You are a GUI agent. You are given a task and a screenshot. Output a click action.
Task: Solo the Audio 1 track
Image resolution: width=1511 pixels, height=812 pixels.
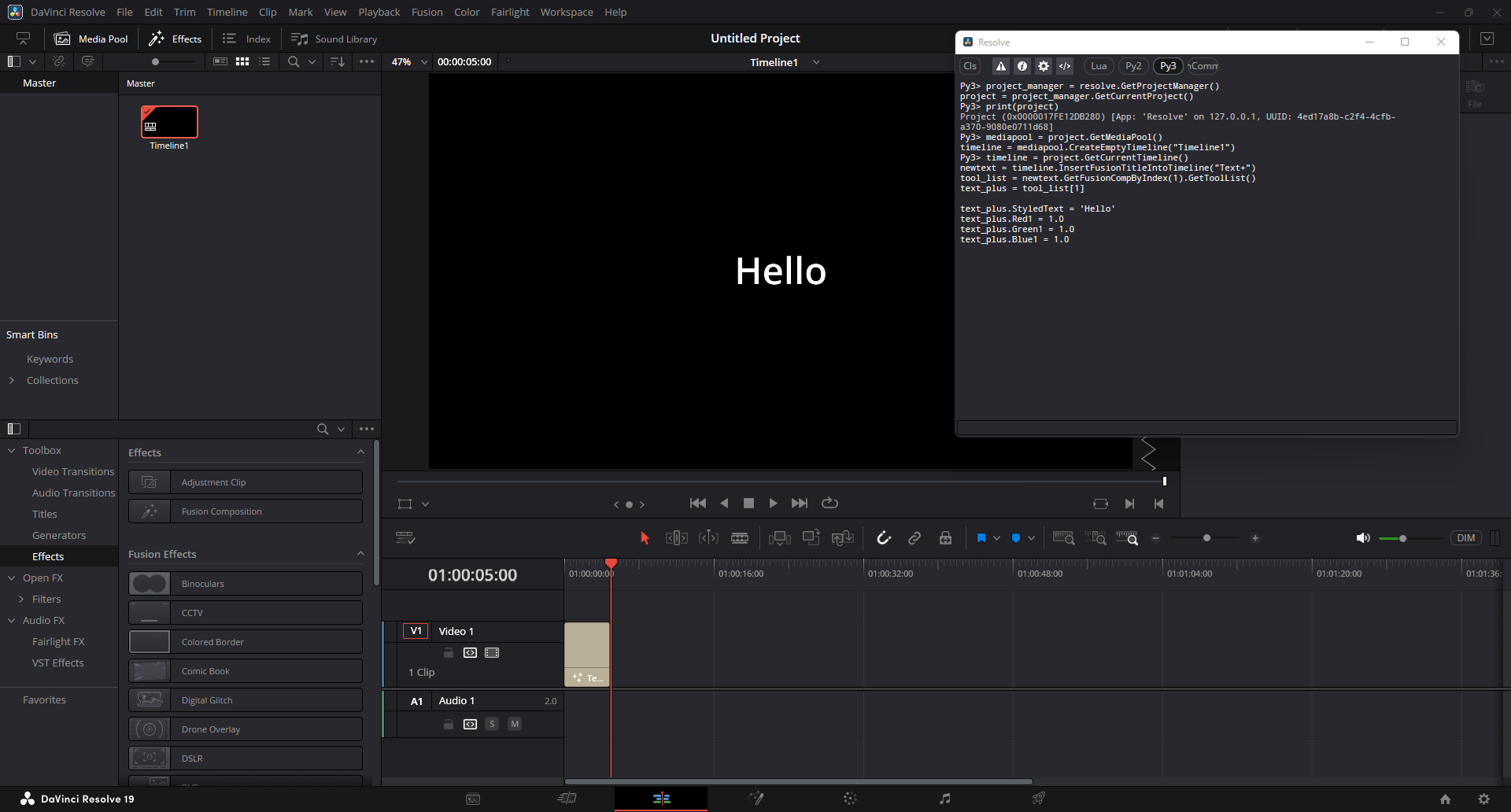pyautogui.click(x=492, y=724)
